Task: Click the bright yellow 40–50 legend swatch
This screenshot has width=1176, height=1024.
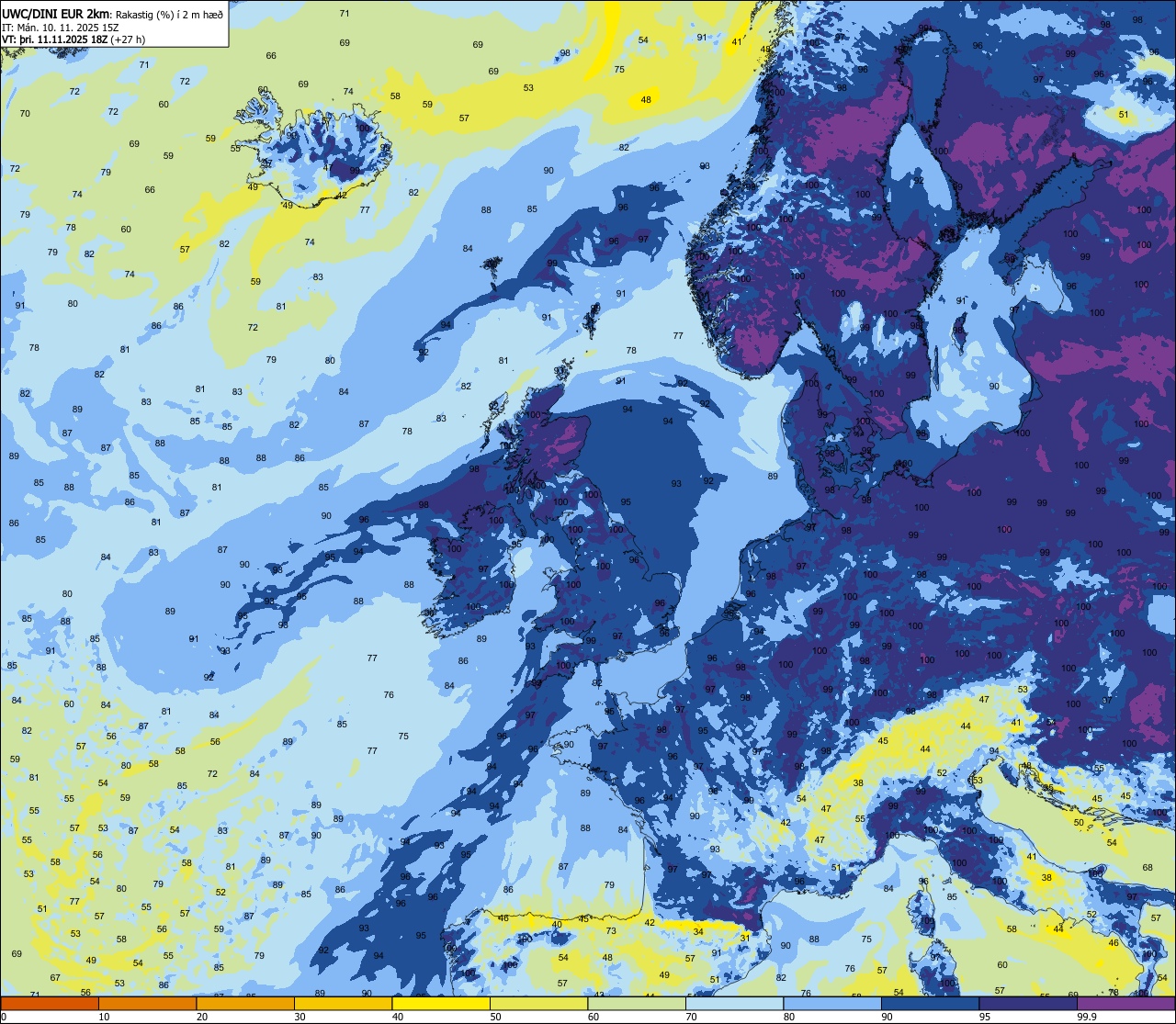Action: click(x=441, y=1004)
